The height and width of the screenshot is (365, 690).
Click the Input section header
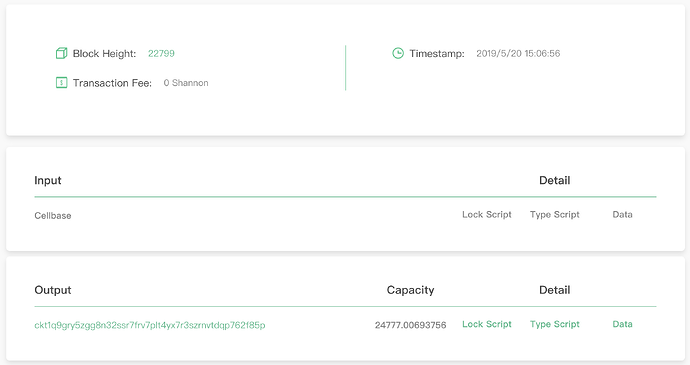point(48,181)
